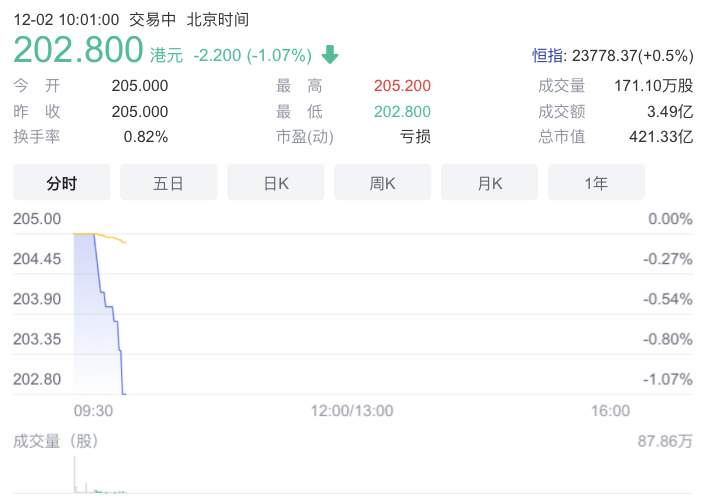Viewport: 705px width, 500px height.
Task: Switch to 月K monthly view
Action: click(489, 183)
